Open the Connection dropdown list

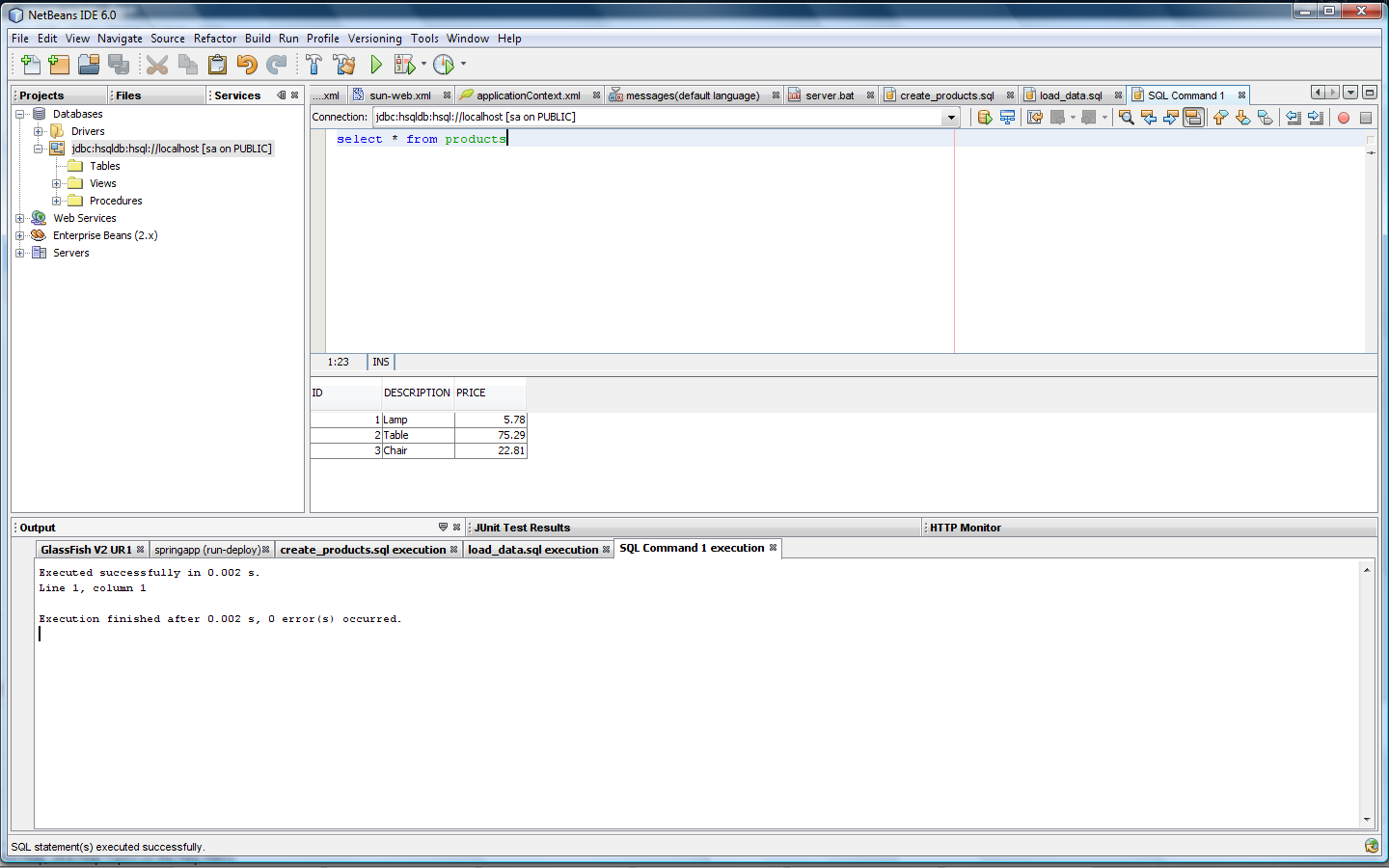point(951,118)
